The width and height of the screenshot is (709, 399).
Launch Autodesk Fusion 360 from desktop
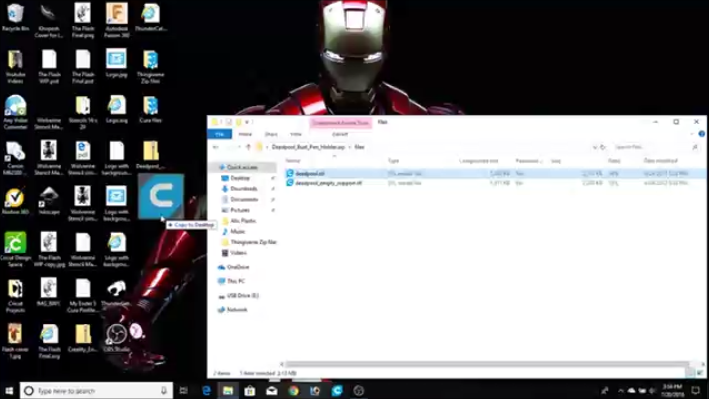coord(117,19)
